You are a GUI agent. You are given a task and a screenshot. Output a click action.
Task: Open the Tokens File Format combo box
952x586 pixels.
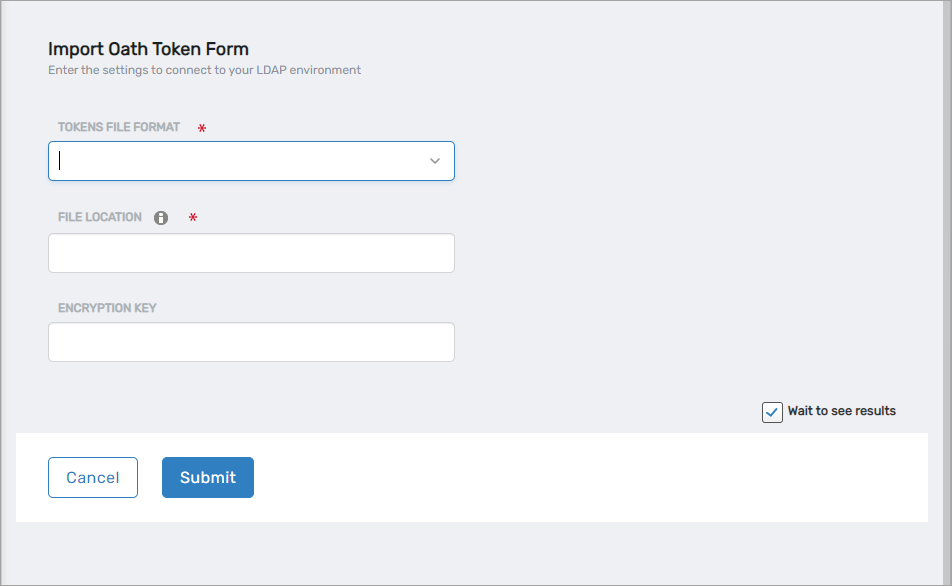pyautogui.click(x=240, y=161)
